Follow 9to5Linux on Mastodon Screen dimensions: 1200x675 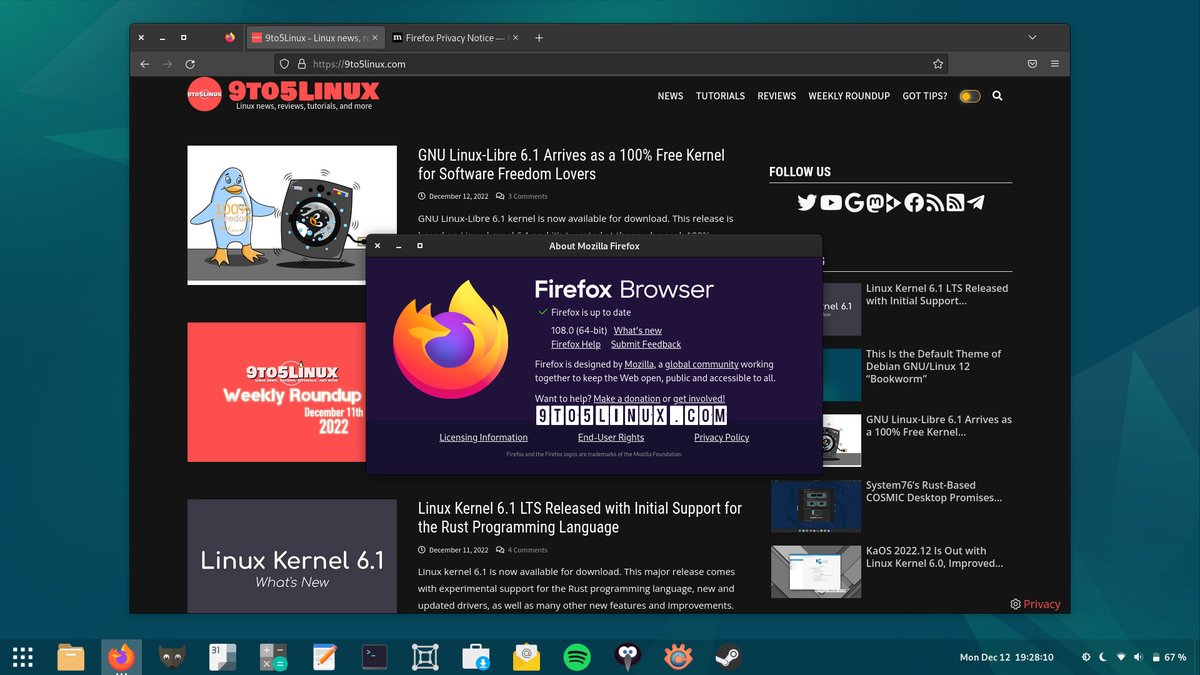[877, 202]
